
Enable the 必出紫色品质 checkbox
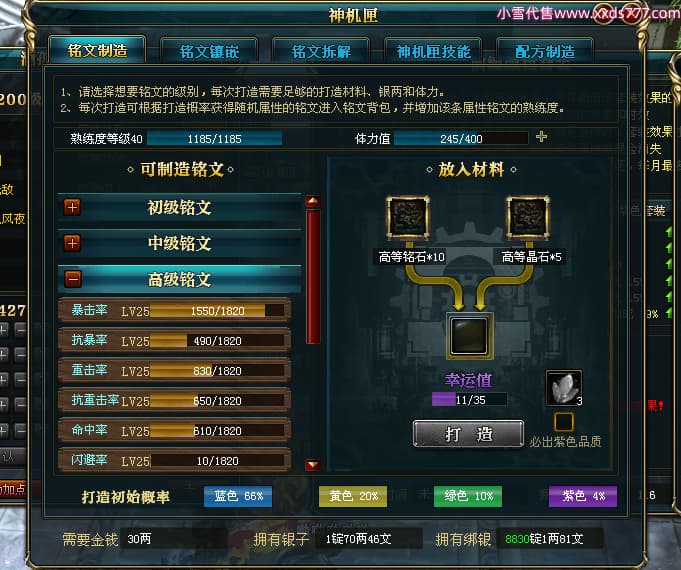pyautogui.click(x=564, y=422)
